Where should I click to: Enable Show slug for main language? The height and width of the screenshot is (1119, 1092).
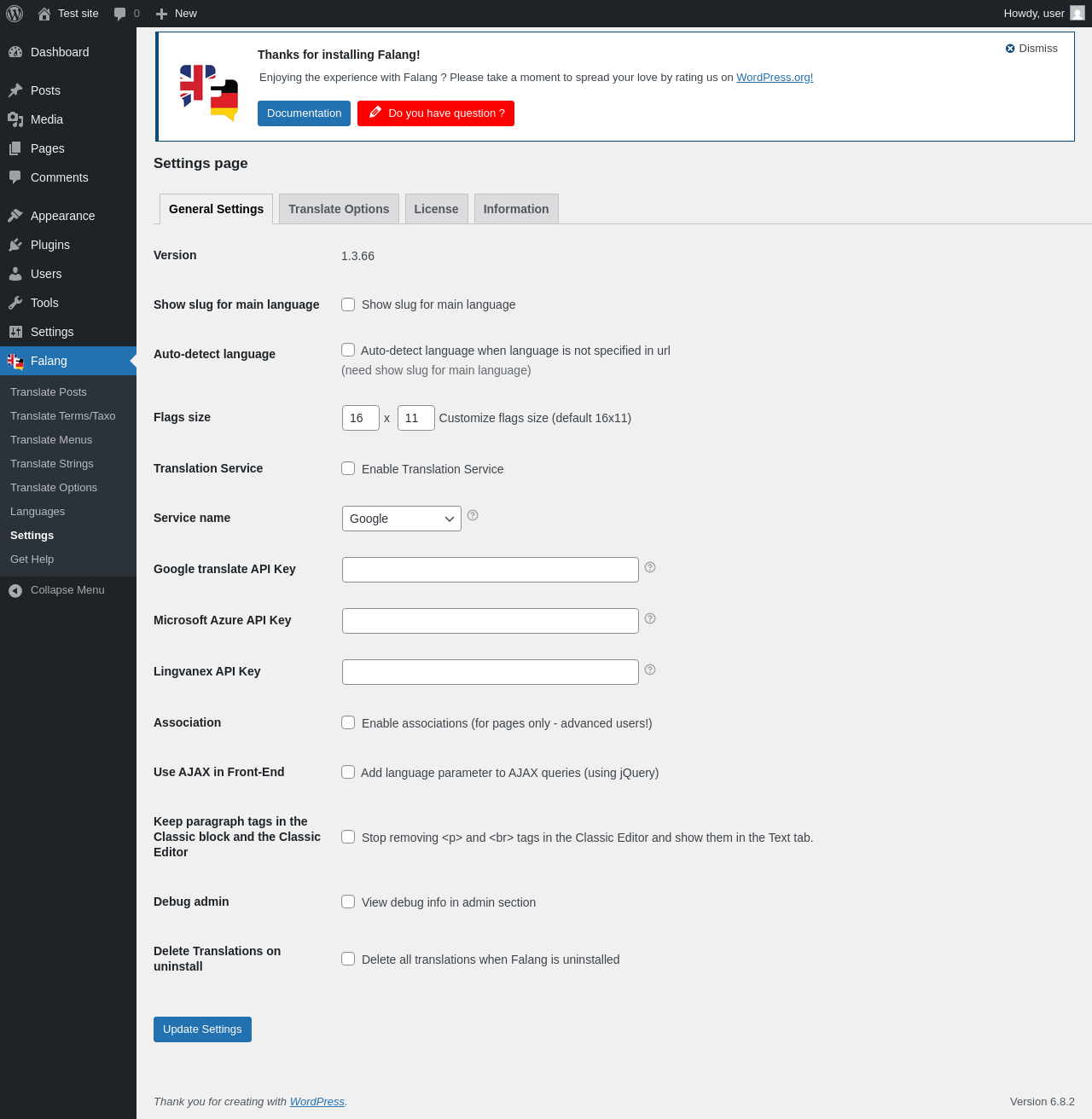click(348, 304)
